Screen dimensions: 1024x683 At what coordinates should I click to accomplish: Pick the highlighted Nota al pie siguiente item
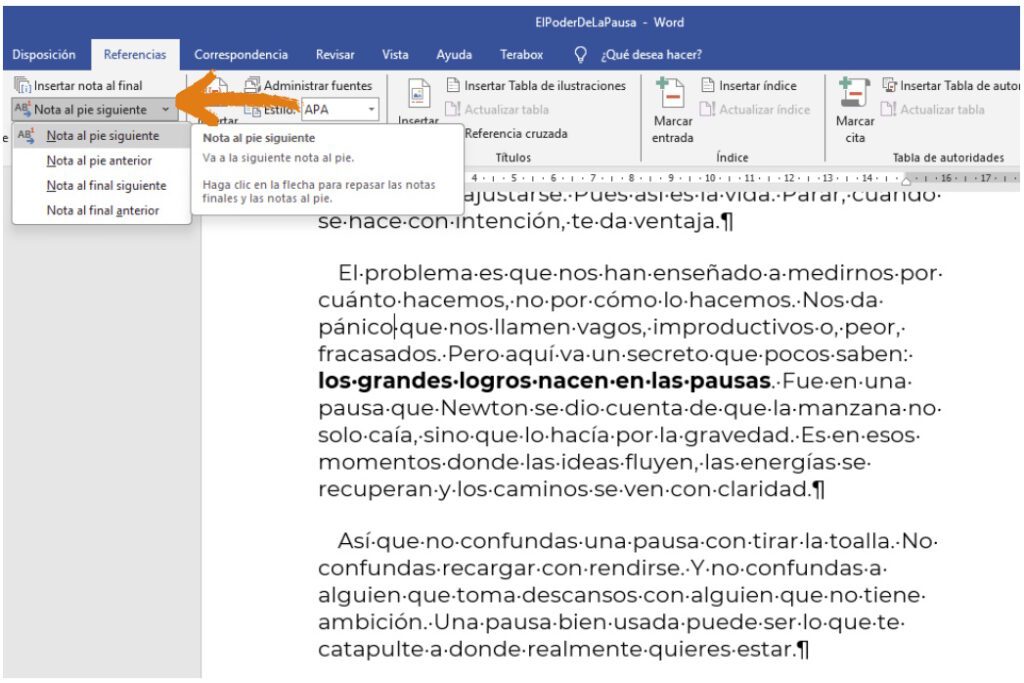pos(102,136)
